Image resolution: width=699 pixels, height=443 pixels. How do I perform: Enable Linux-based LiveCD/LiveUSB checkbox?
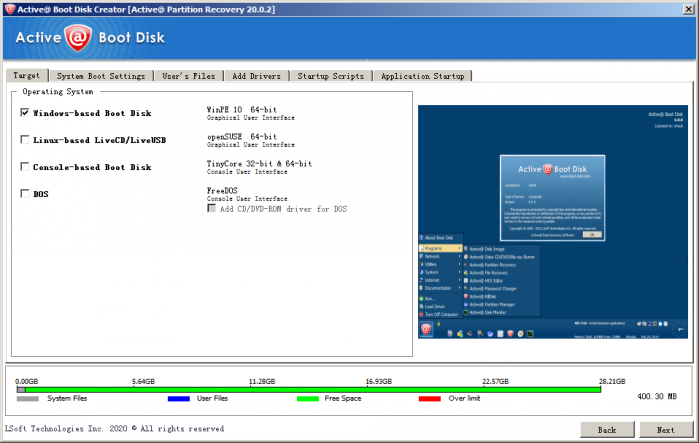click(x=25, y=139)
